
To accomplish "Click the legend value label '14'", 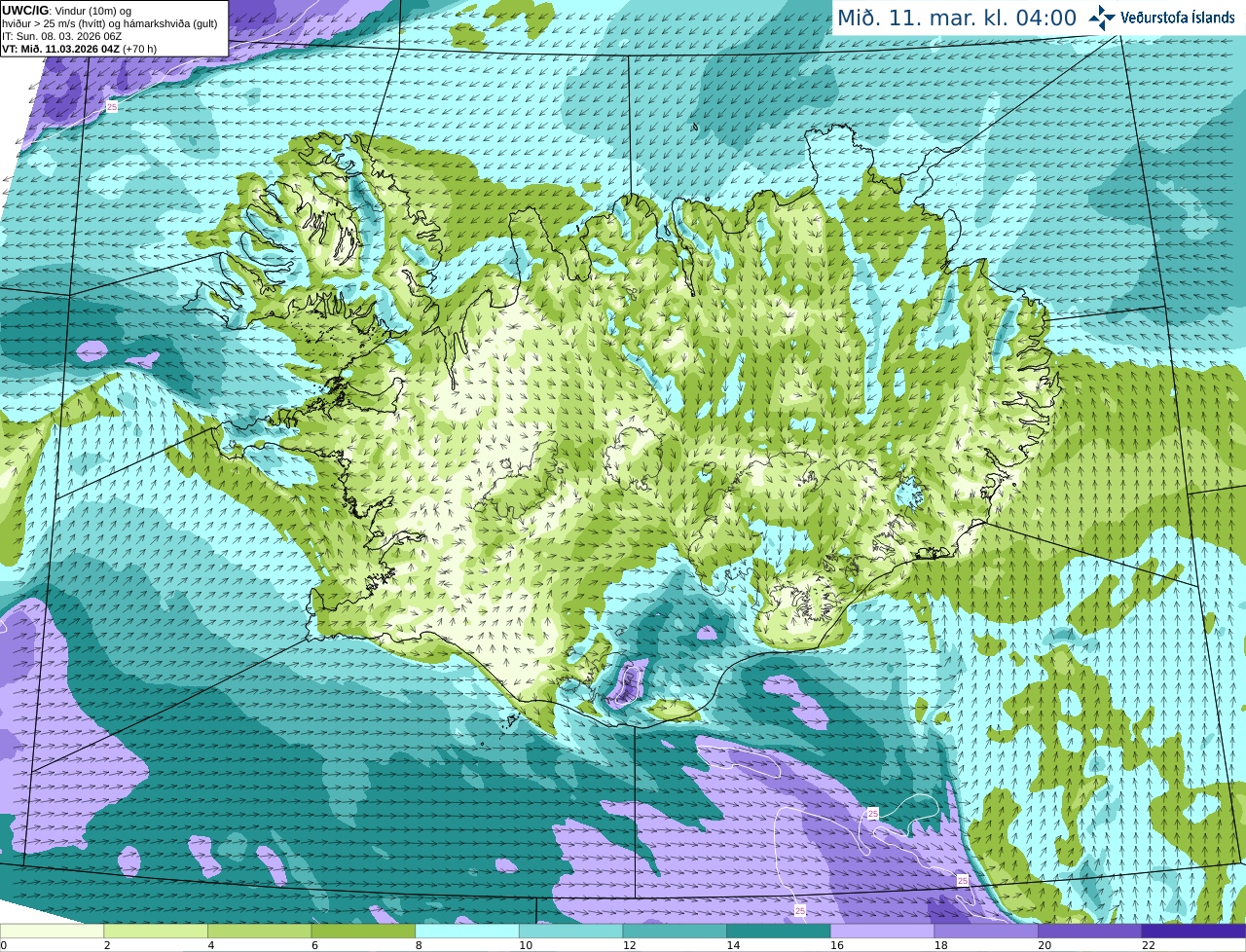I will (x=733, y=945).
